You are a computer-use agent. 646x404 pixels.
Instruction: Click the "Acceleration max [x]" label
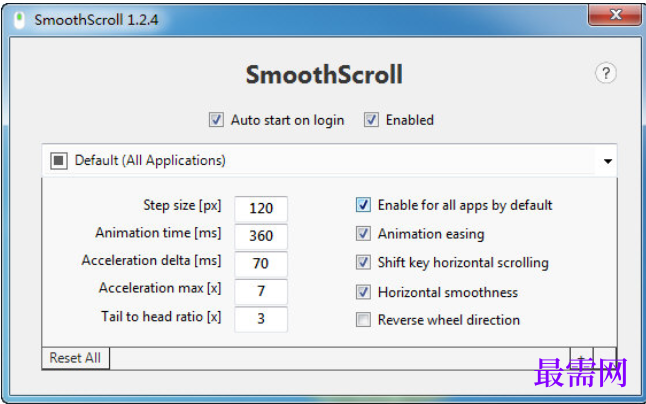point(160,288)
